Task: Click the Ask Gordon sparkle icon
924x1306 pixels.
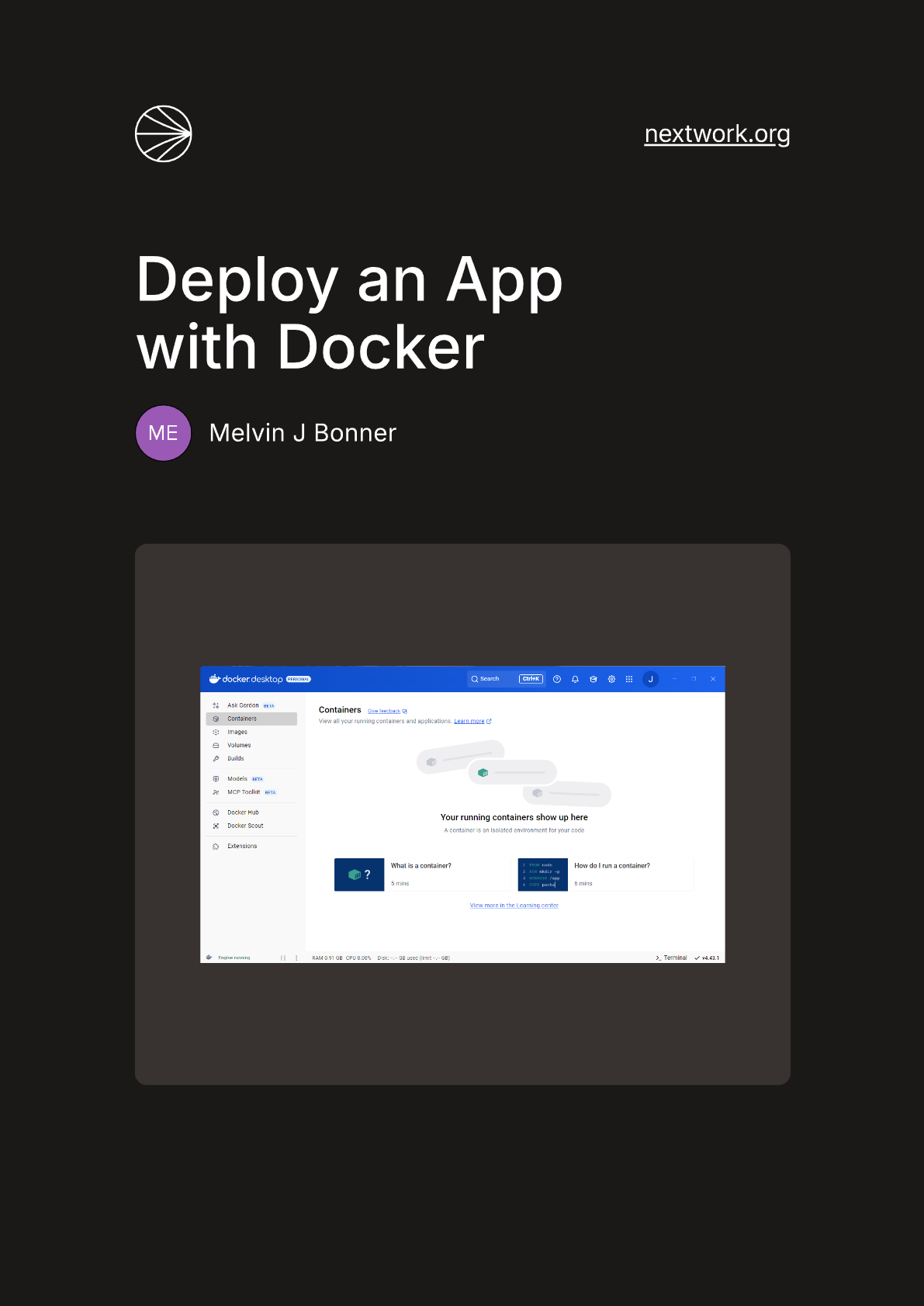Action: [216, 705]
